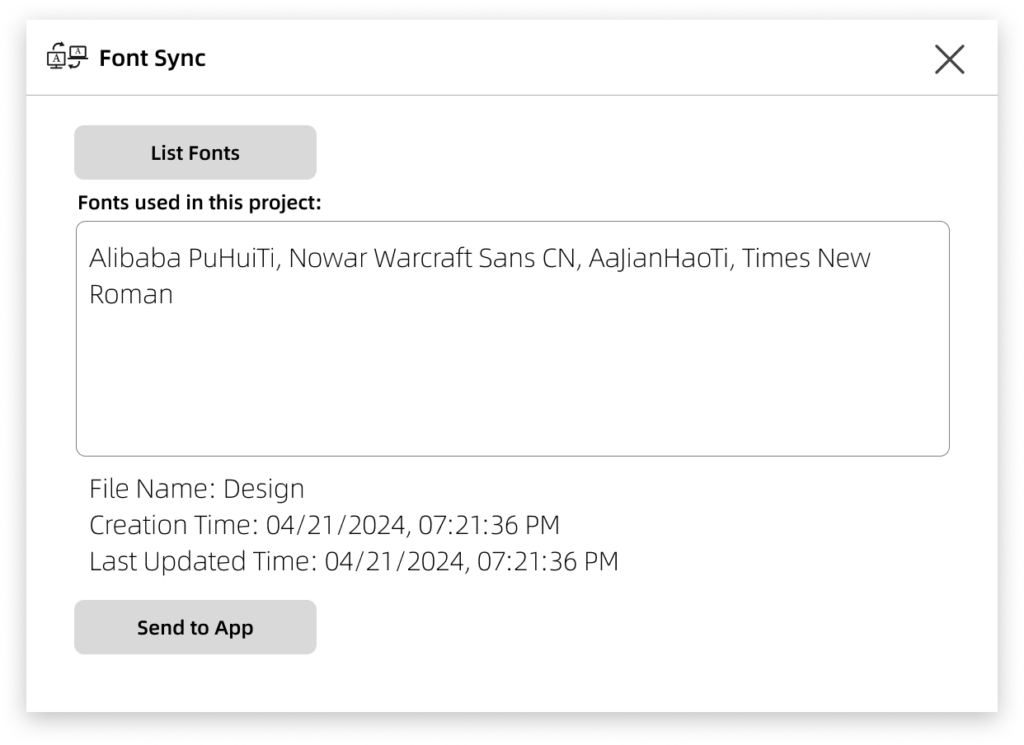The width and height of the screenshot is (1024, 745).
Task: Click the Alibaba PuHuiTi font name
Action: click(x=186, y=258)
